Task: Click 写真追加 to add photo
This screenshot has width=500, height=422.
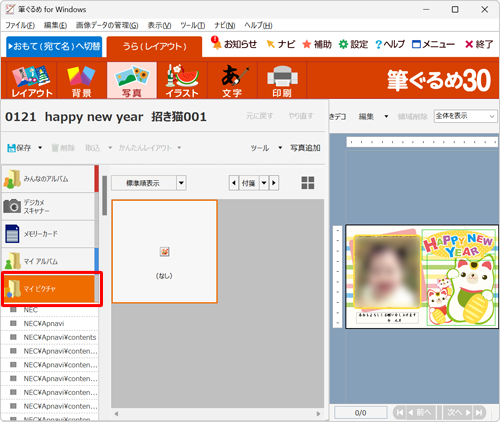Action: click(305, 148)
